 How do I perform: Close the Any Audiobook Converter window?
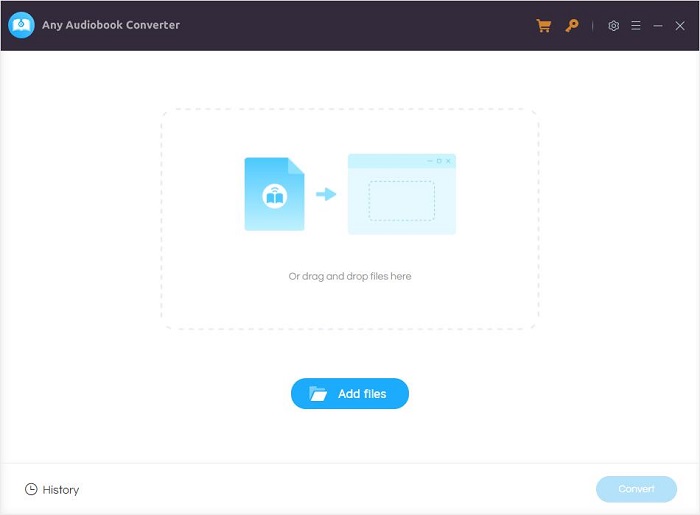(679, 26)
